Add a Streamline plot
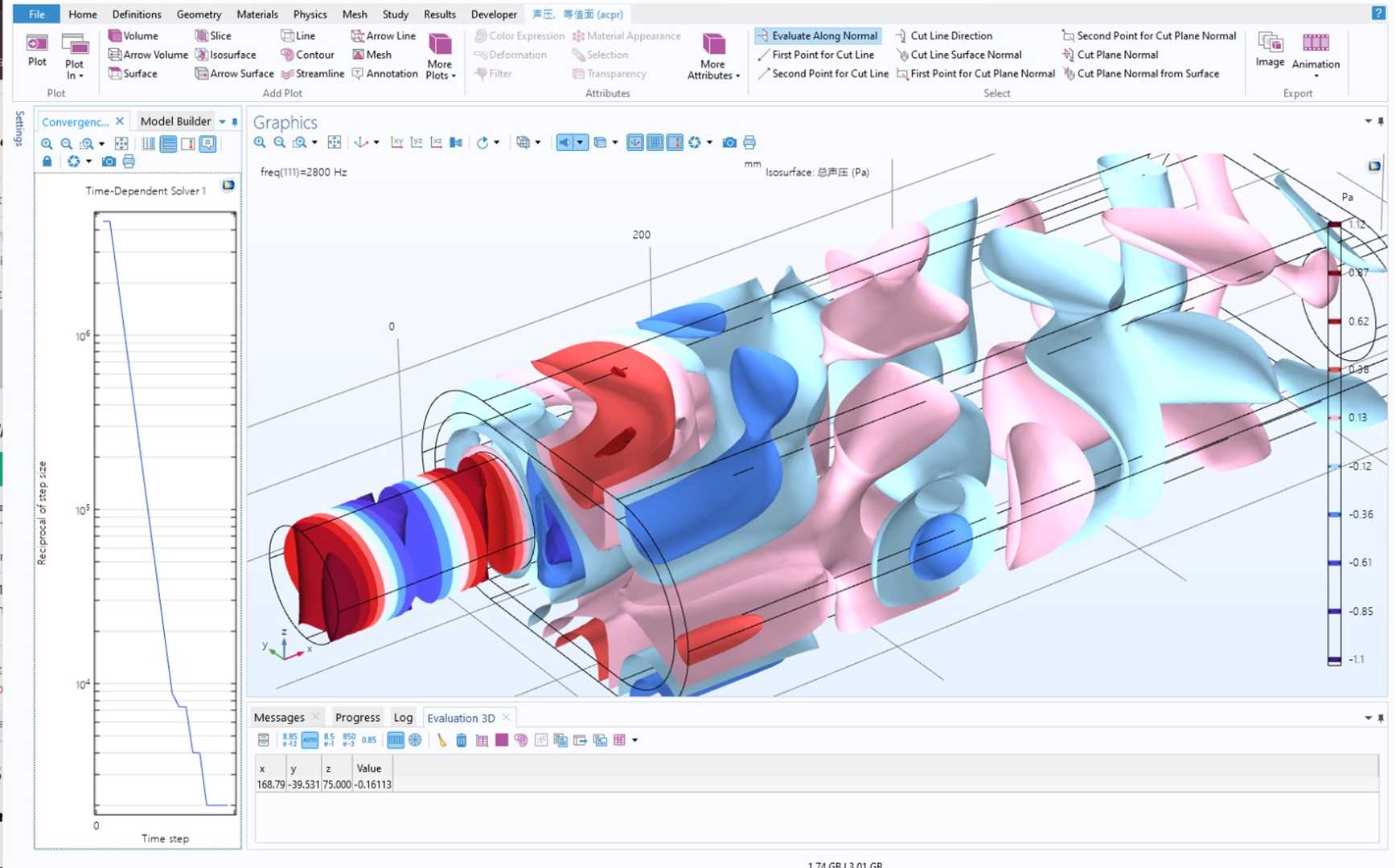This screenshot has height=868, width=1396. (x=312, y=73)
